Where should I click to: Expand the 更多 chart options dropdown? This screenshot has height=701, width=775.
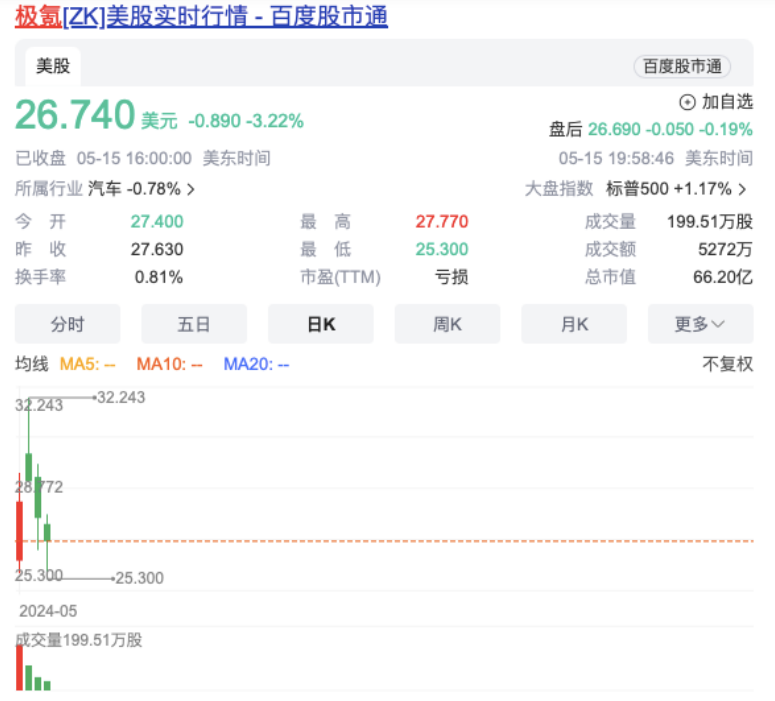click(700, 324)
